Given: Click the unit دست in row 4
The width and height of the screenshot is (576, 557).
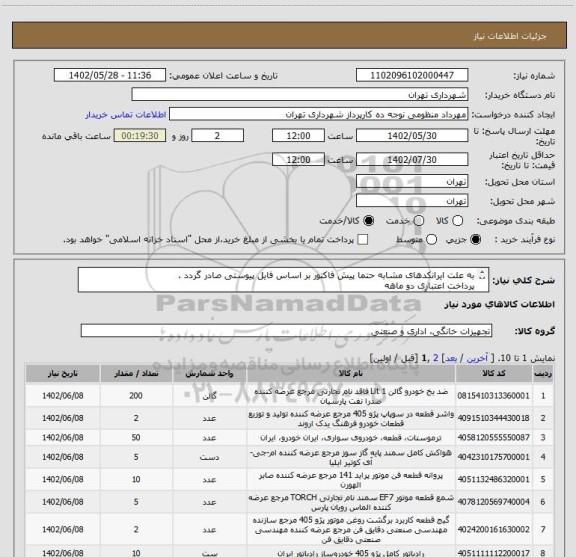Looking at the screenshot, I should pyautogui.click(x=209, y=457).
